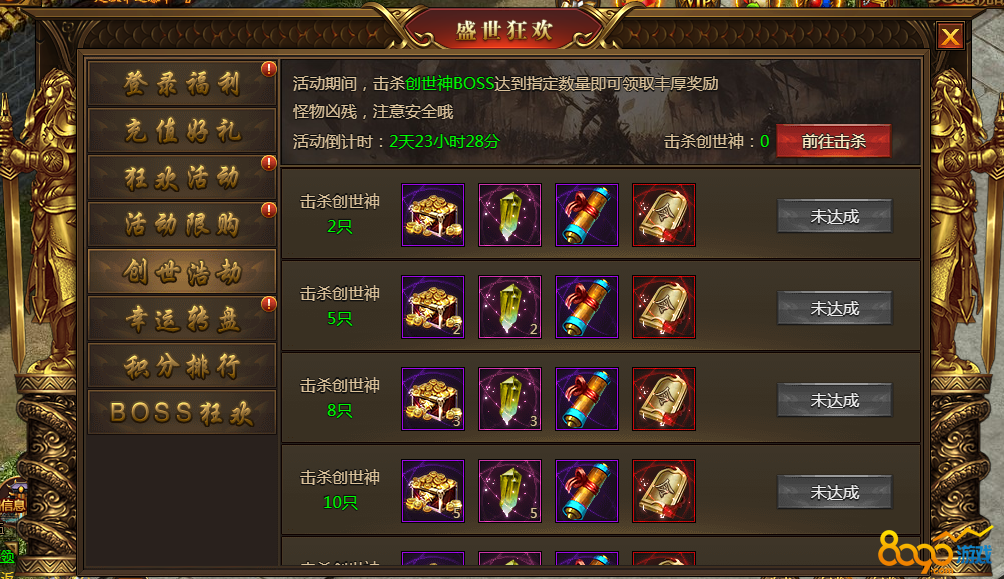Screen dimensions: 1004x579
Task: Click the gold chest marked 5 in the 10只 row
Action: tap(433, 491)
